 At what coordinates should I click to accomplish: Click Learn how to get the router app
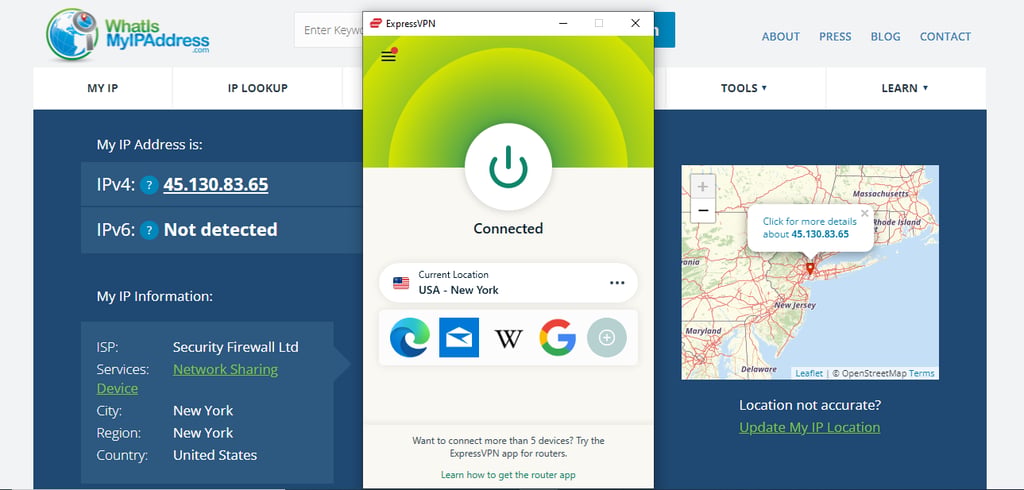click(508, 475)
